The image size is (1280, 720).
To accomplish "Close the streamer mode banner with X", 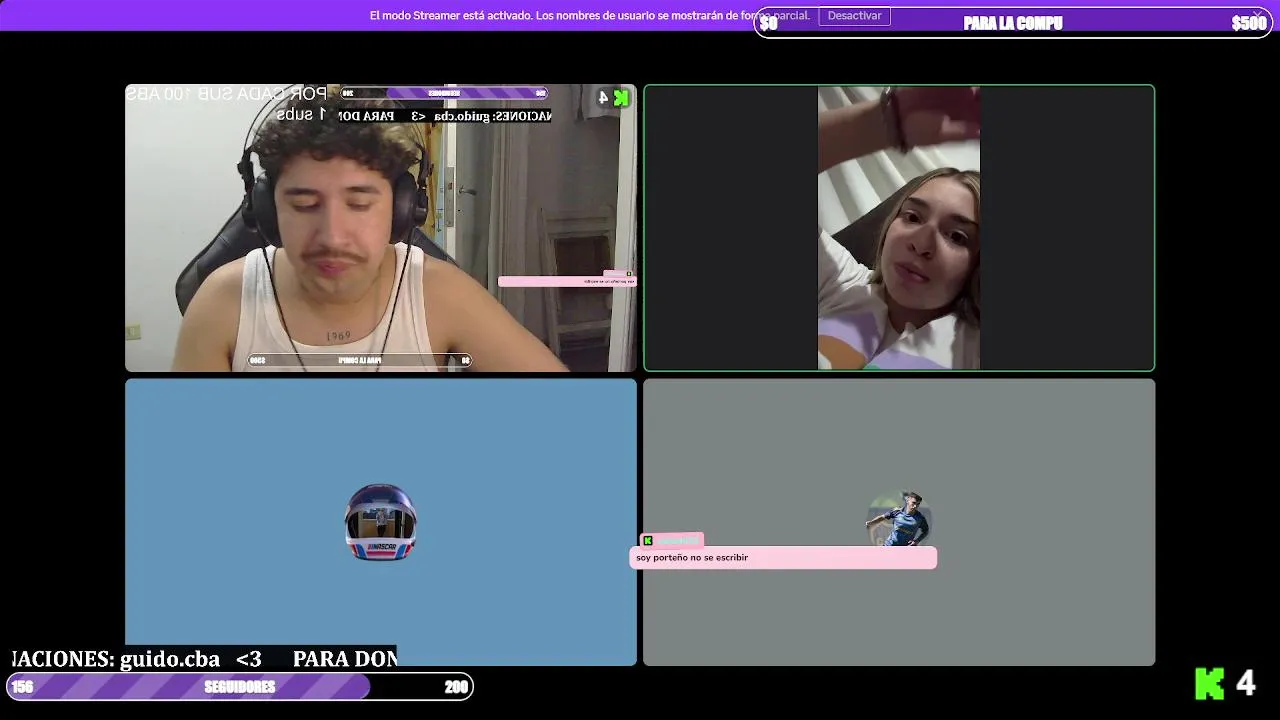I will [1258, 15].
